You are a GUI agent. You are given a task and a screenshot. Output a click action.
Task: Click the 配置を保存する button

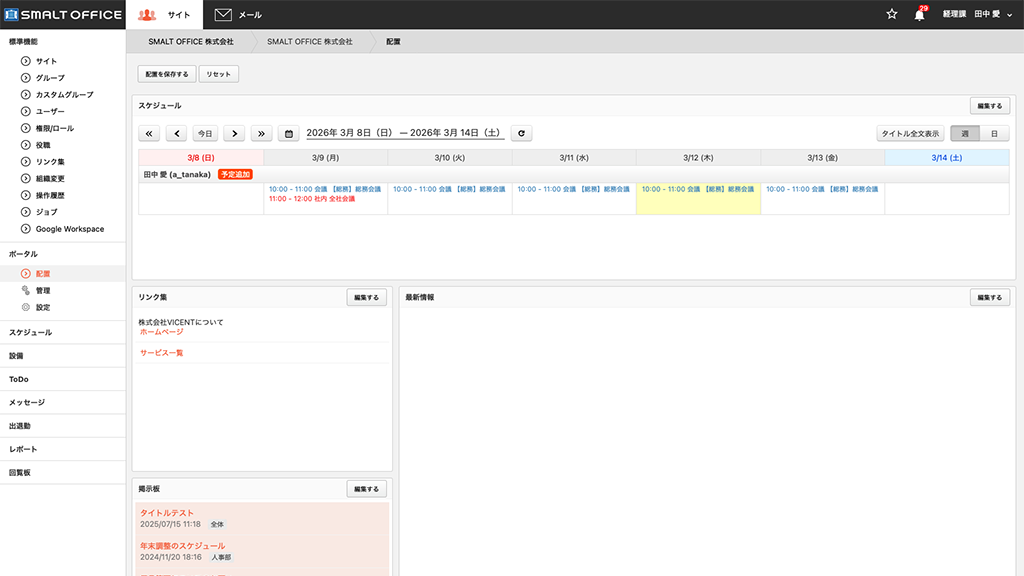[166, 74]
